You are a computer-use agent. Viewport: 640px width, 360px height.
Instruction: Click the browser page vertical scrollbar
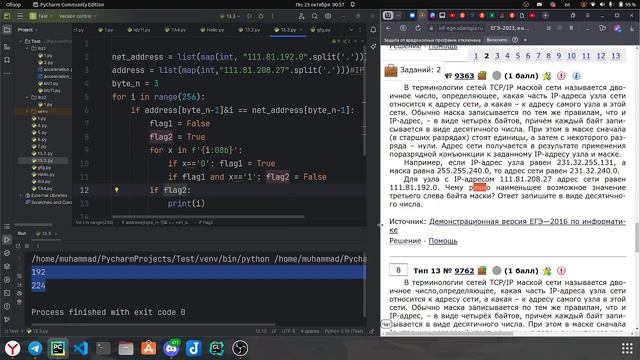coord(637,237)
